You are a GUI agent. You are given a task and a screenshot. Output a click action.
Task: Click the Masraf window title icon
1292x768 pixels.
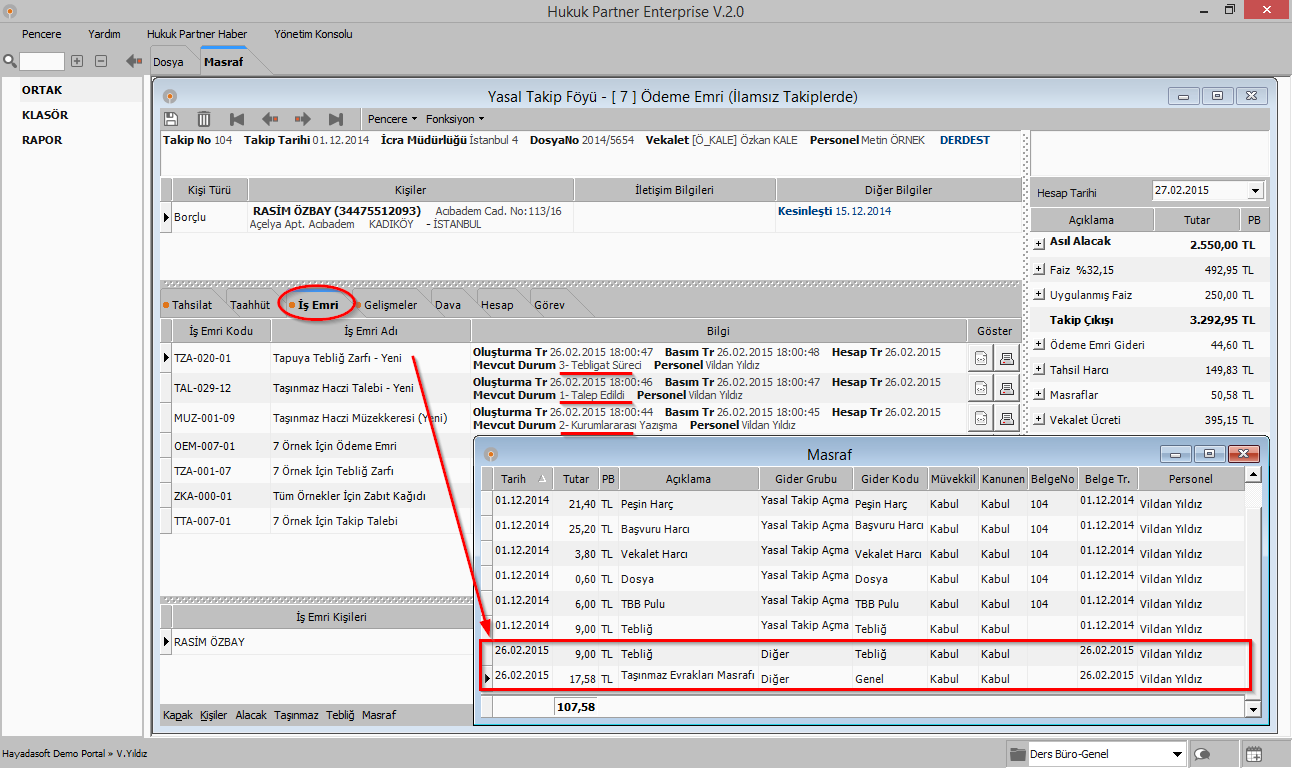coord(491,454)
